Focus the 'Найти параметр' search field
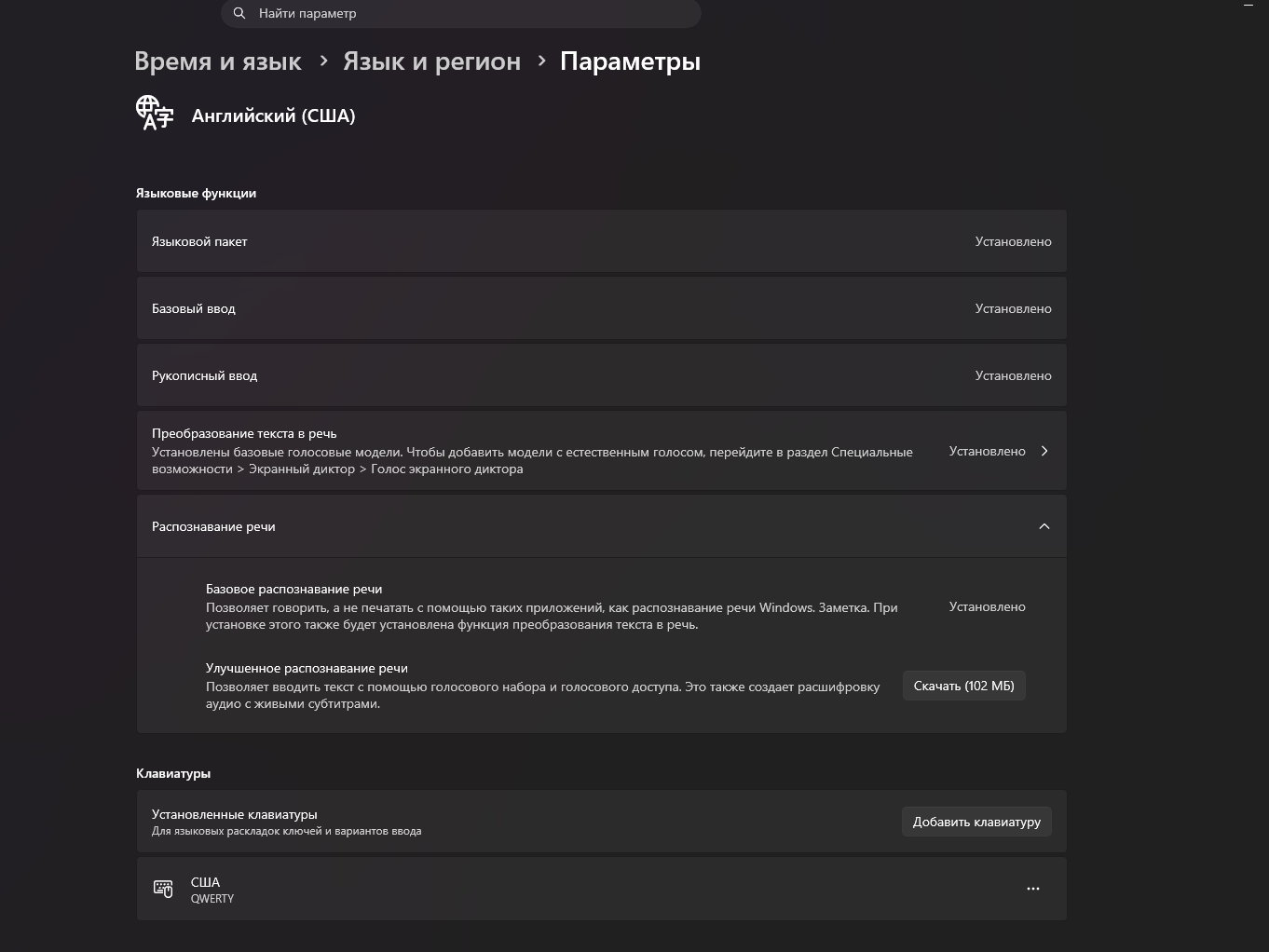 pos(461,13)
